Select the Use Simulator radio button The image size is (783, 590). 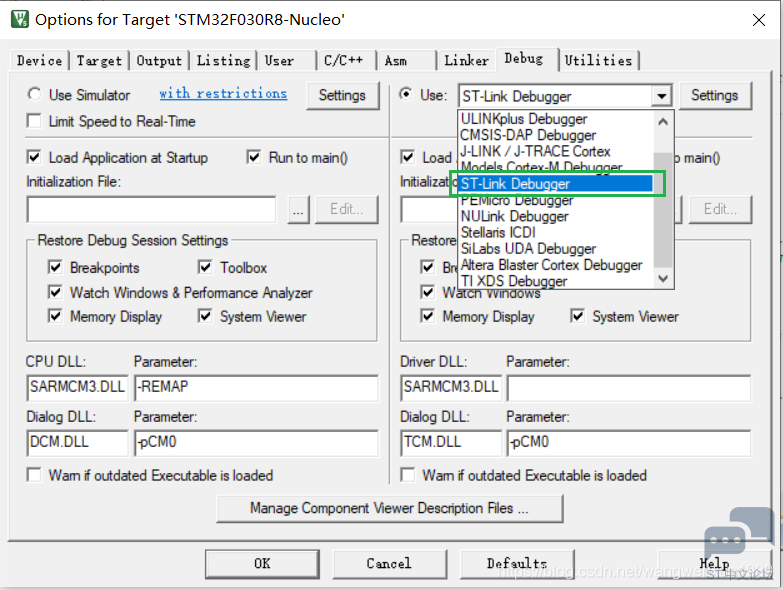[34, 94]
